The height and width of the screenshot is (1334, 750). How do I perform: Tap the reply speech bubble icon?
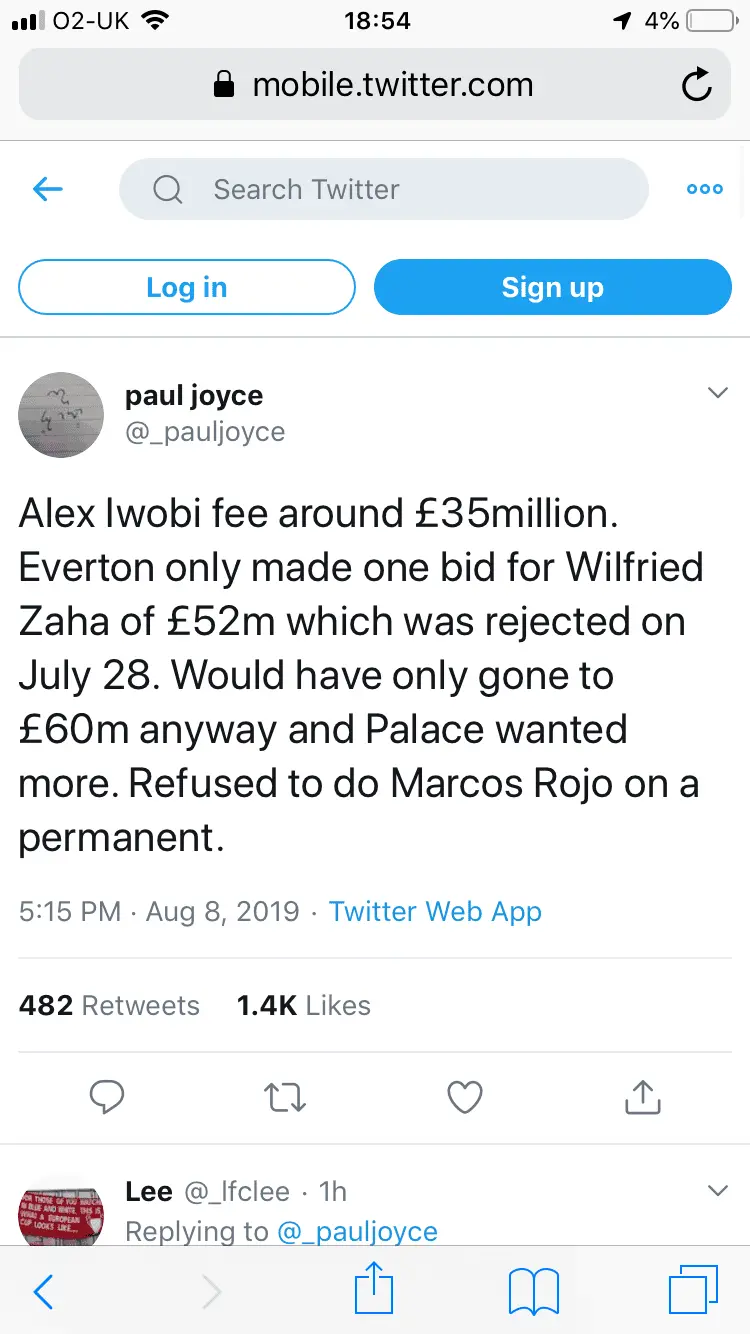tap(106, 1098)
